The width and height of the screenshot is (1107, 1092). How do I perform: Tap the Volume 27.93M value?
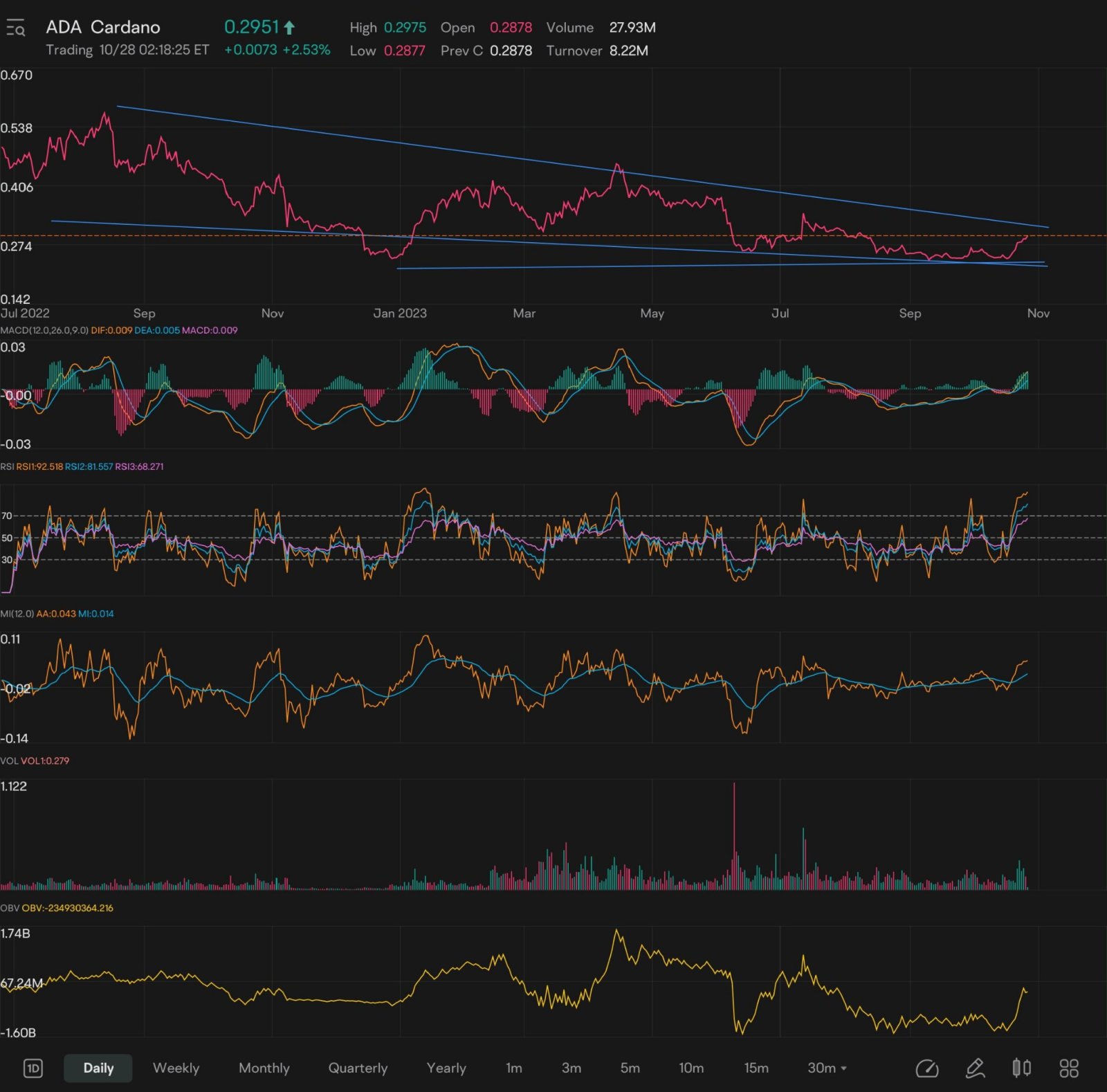point(632,28)
